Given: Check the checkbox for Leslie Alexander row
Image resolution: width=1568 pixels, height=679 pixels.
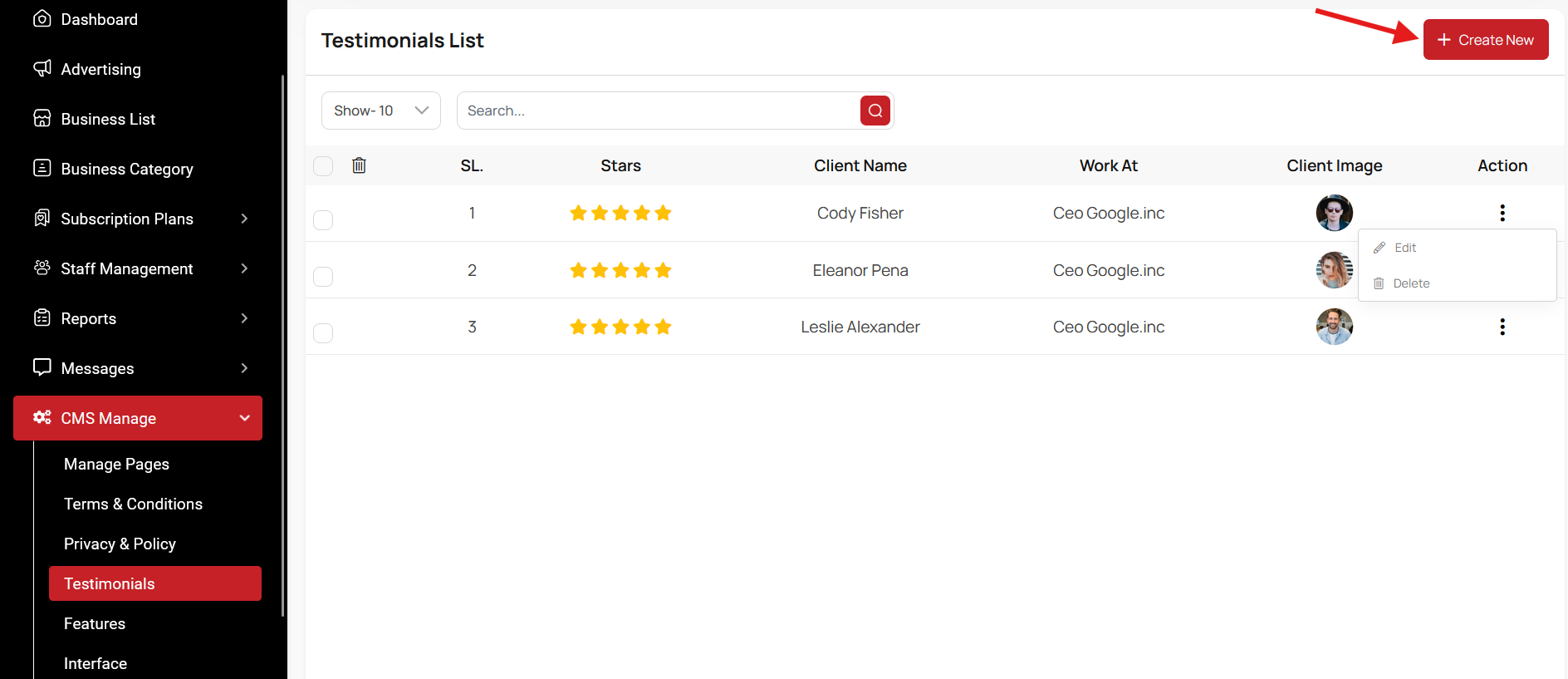Looking at the screenshot, I should coord(323,333).
